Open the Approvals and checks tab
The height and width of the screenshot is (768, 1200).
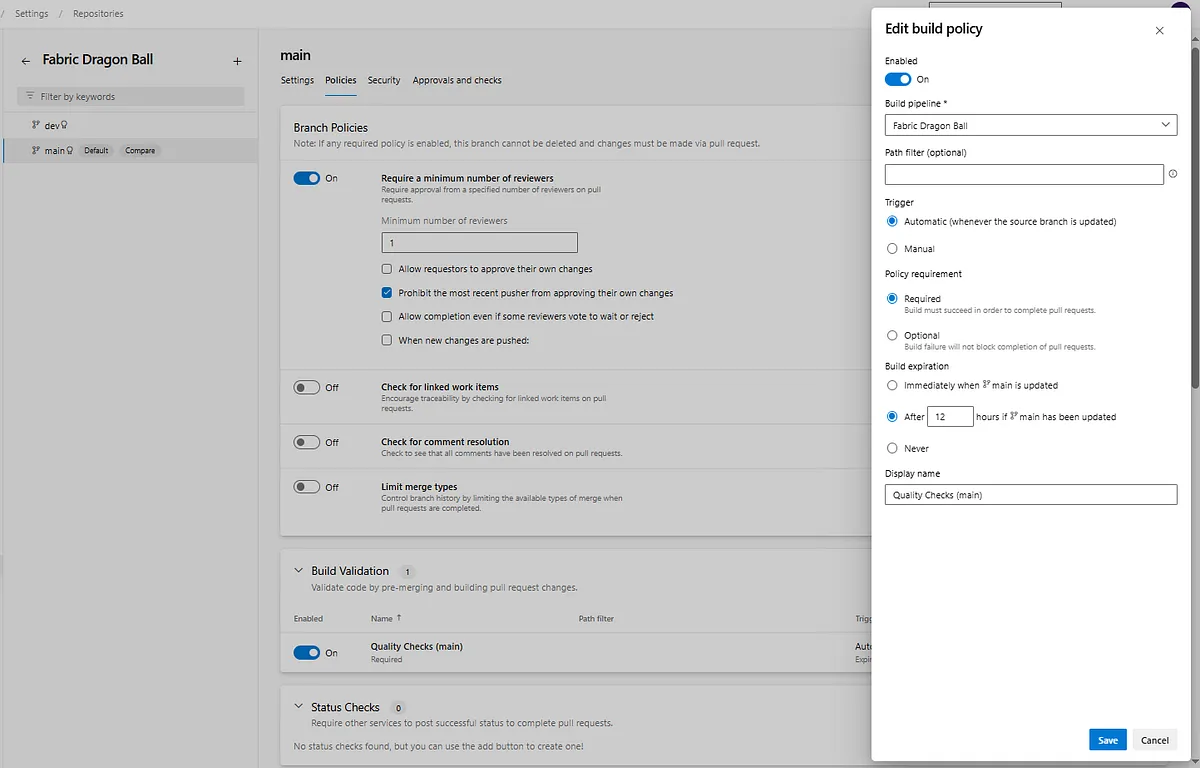click(457, 80)
